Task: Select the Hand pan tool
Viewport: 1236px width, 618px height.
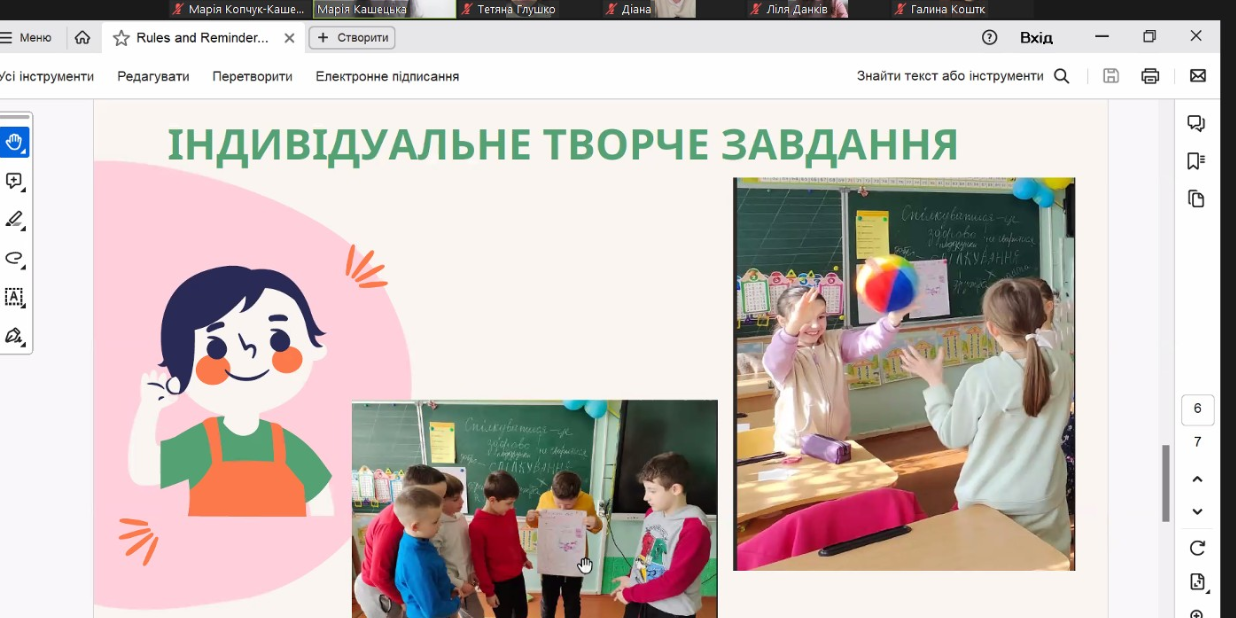Action: pos(14,142)
